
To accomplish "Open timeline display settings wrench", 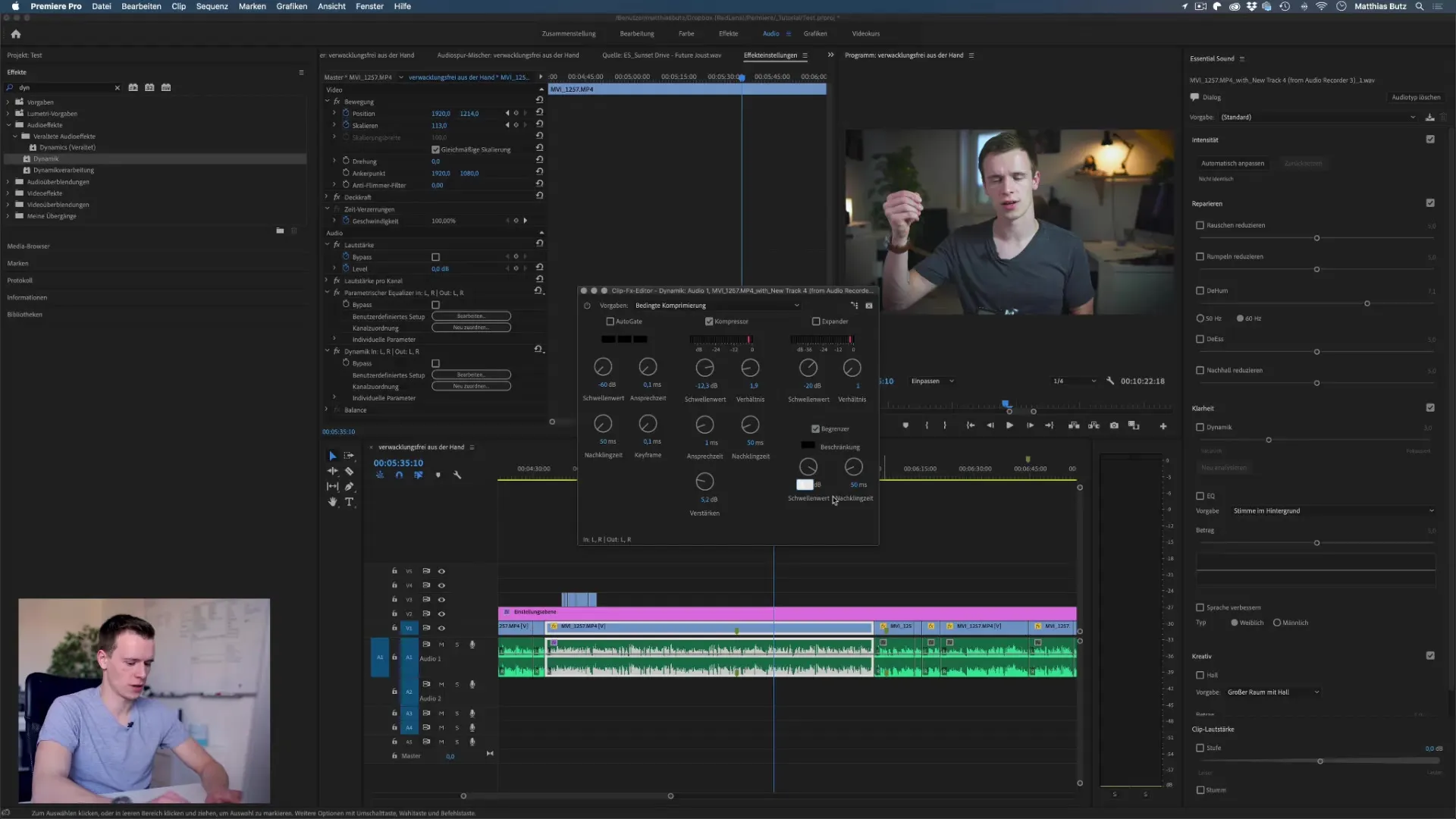I will pyautogui.click(x=457, y=475).
